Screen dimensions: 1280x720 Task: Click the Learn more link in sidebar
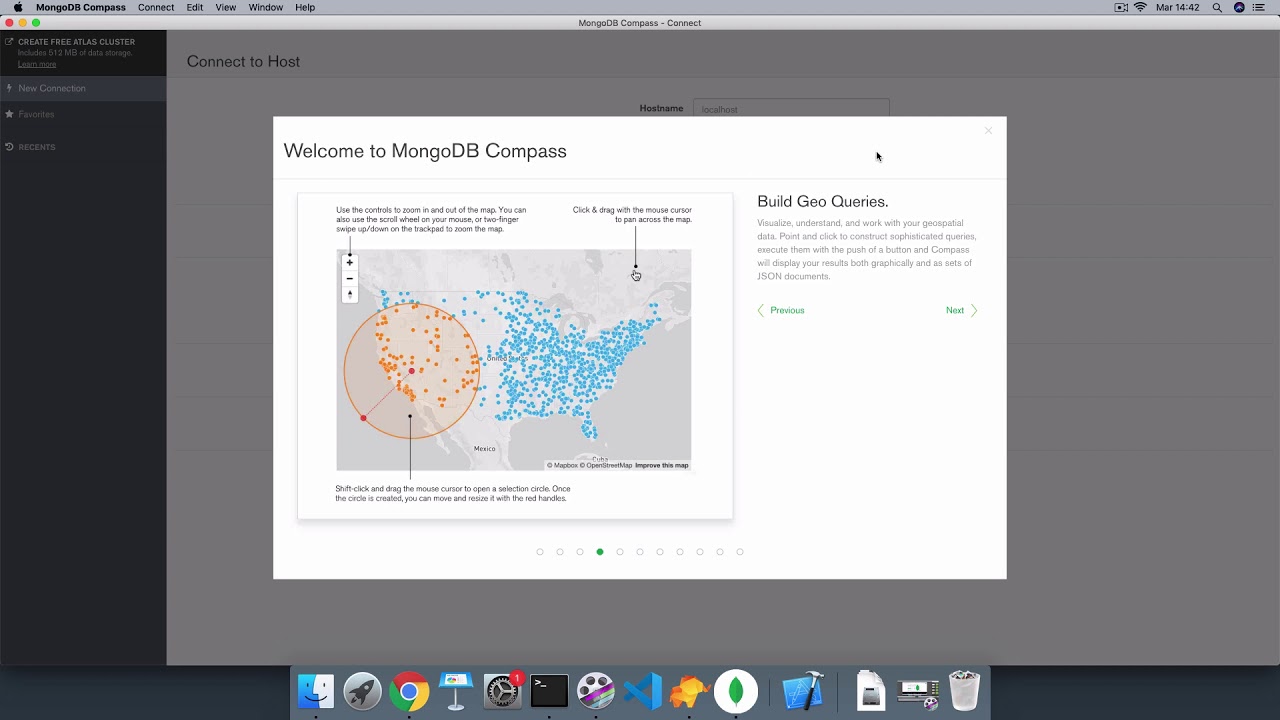click(37, 64)
